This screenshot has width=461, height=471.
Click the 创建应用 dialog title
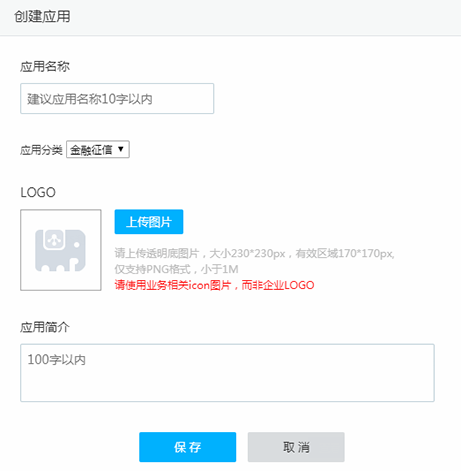pos(42,17)
